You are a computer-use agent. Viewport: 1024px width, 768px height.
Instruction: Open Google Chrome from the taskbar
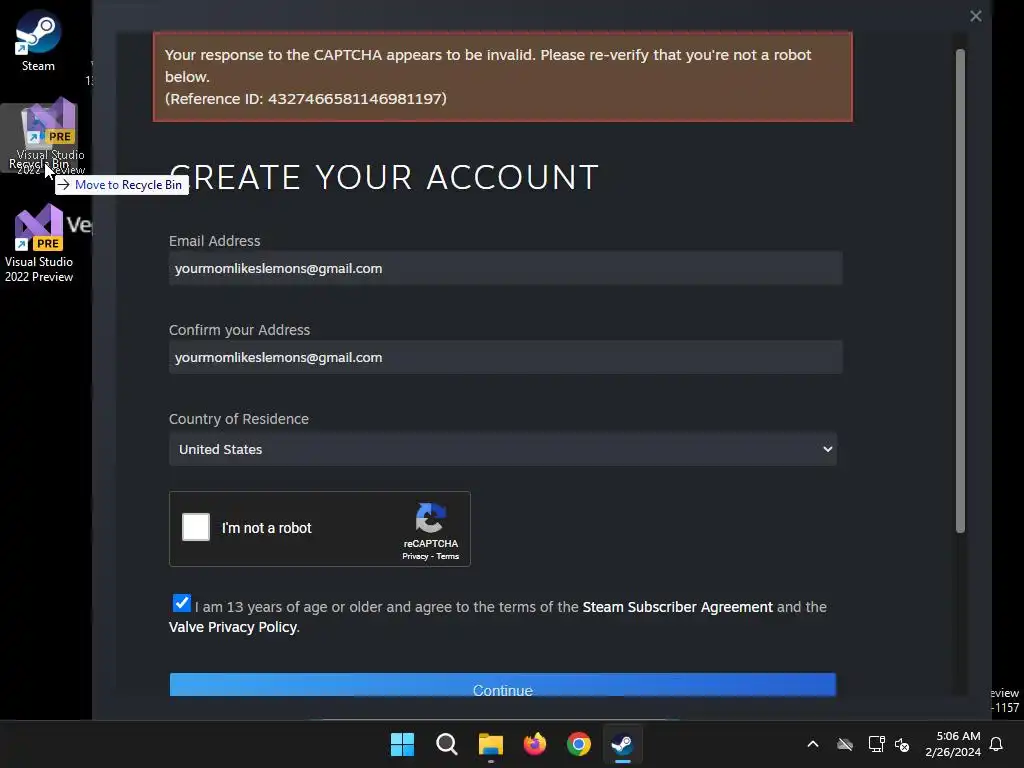(579, 744)
